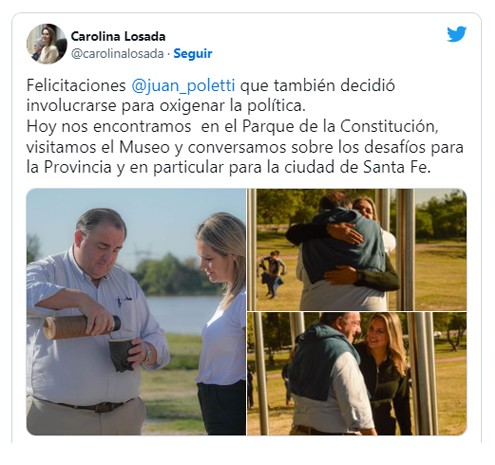Image resolution: width=495 pixels, height=465 pixels.
Task: Open the @juan_poletti mention link
Action: 183,85
